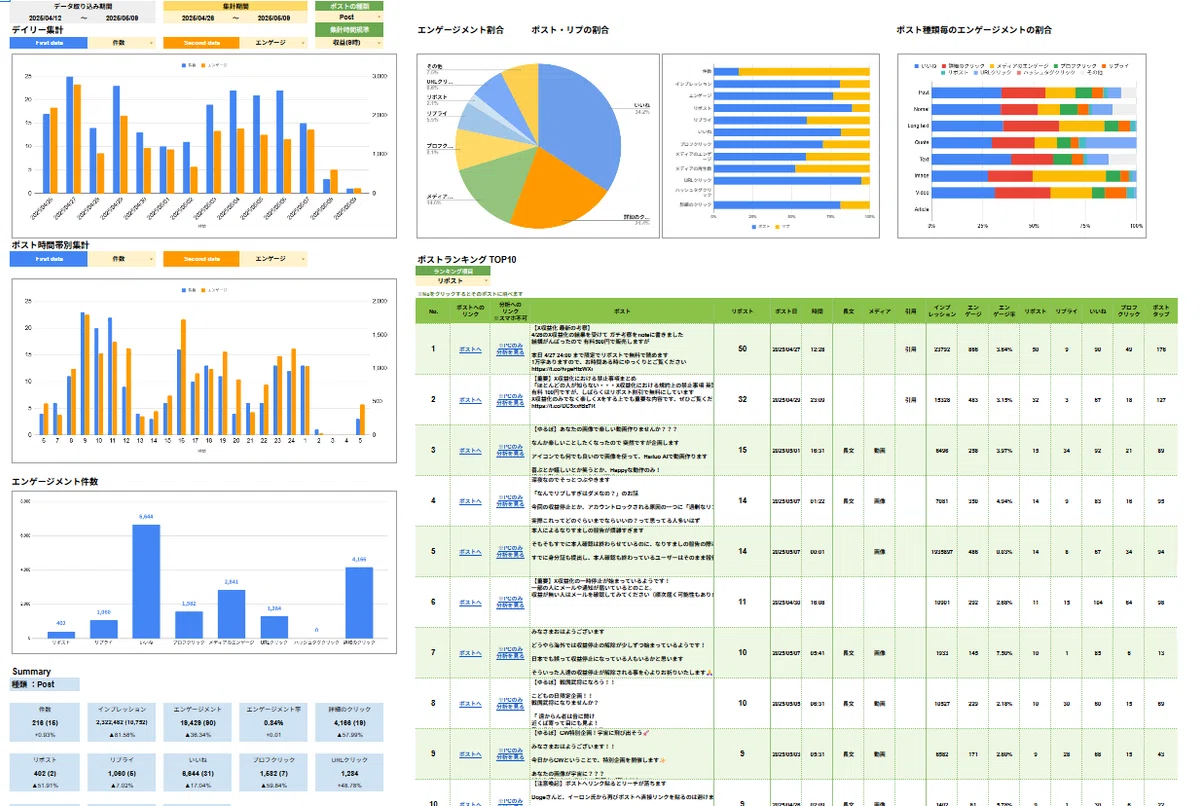Select the いいね summary card showing 6,644 (31)
The image size is (1200, 806).
(198, 774)
